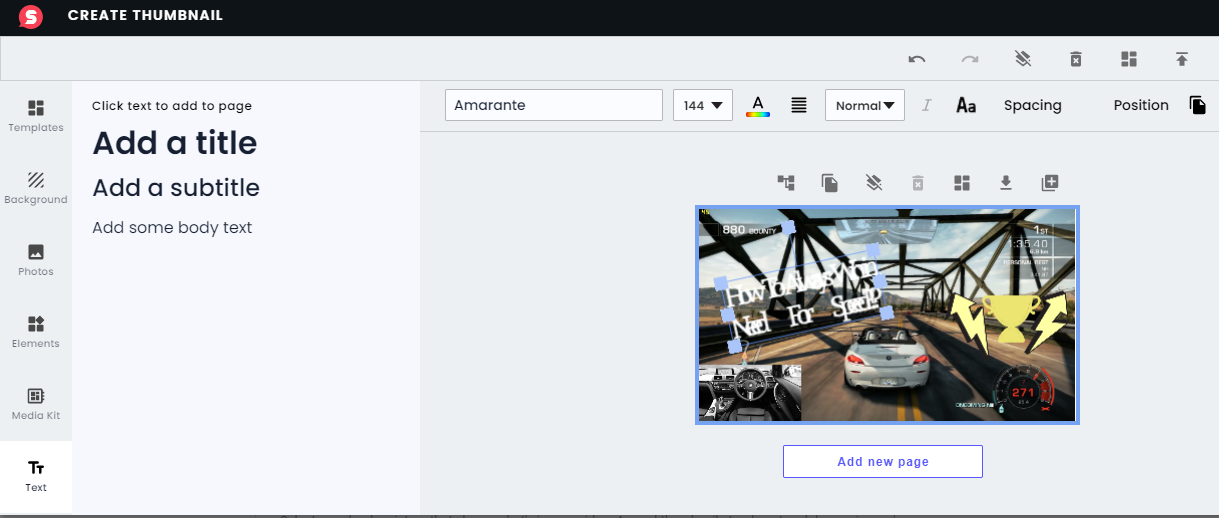The height and width of the screenshot is (518, 1219).
Task: Open the Background sidebar tab
Action: [36, 188]
